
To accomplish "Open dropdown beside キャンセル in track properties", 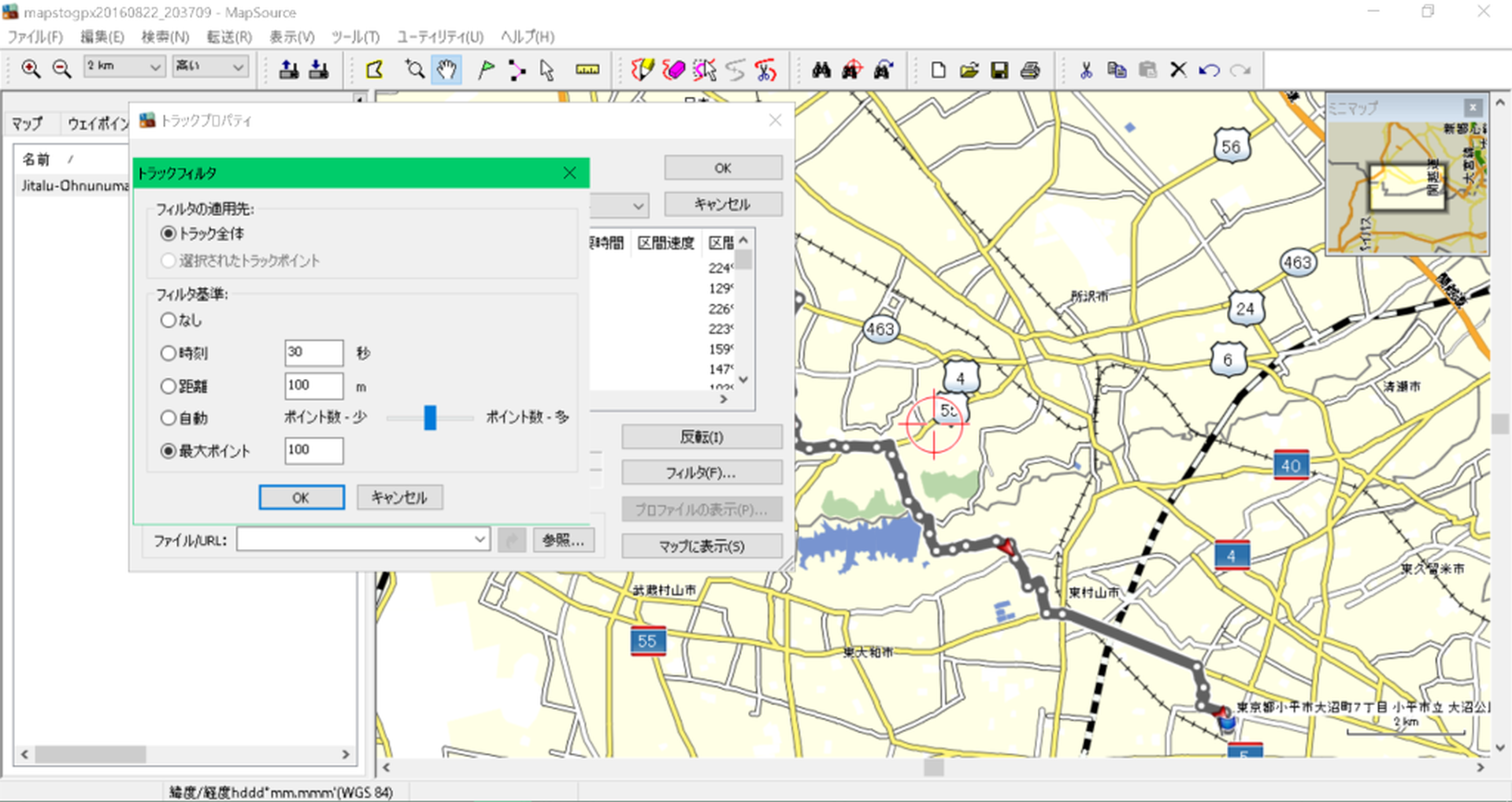I will tap(638, 206).
